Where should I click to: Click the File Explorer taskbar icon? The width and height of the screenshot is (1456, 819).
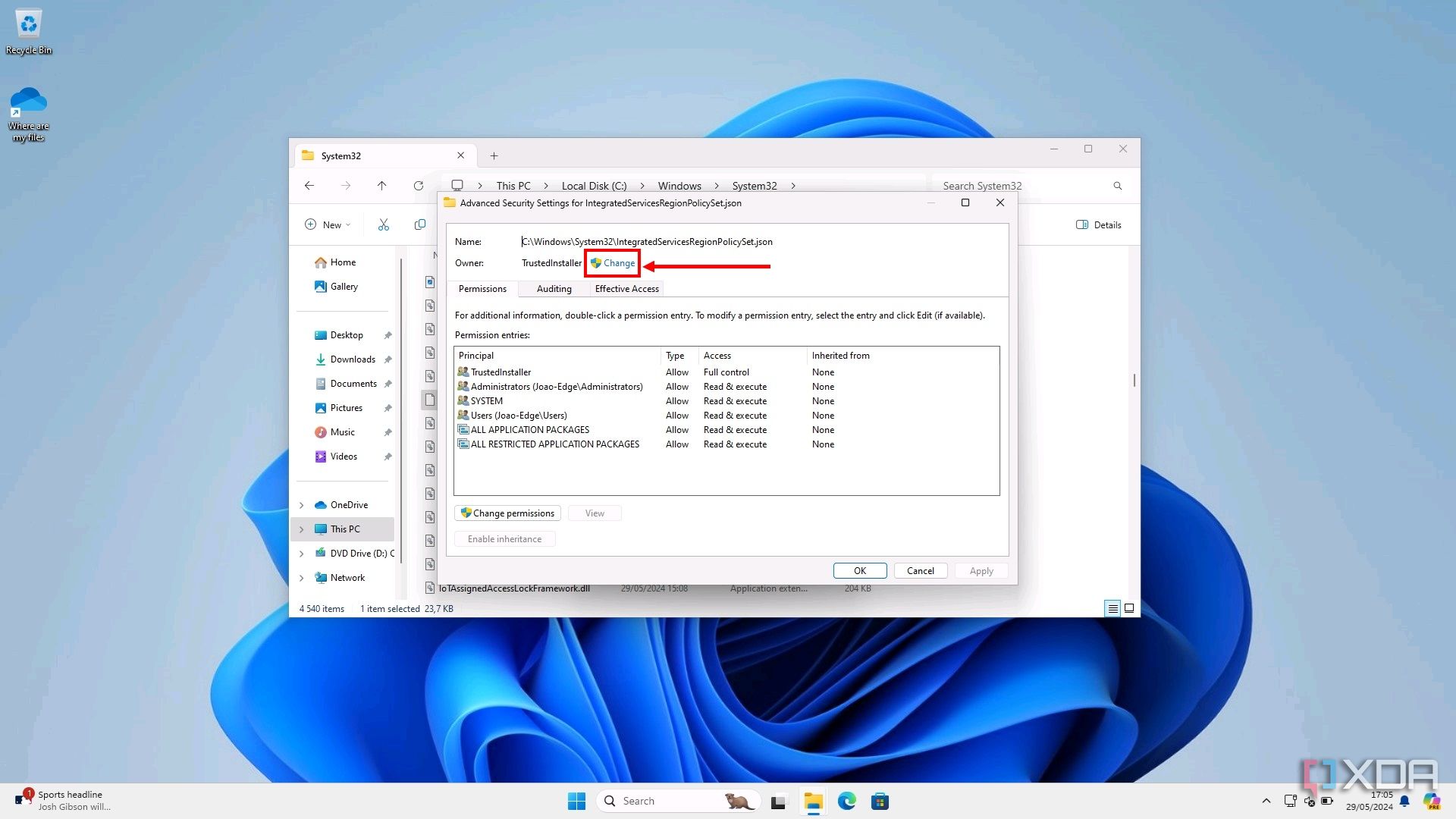pos(813,801)
